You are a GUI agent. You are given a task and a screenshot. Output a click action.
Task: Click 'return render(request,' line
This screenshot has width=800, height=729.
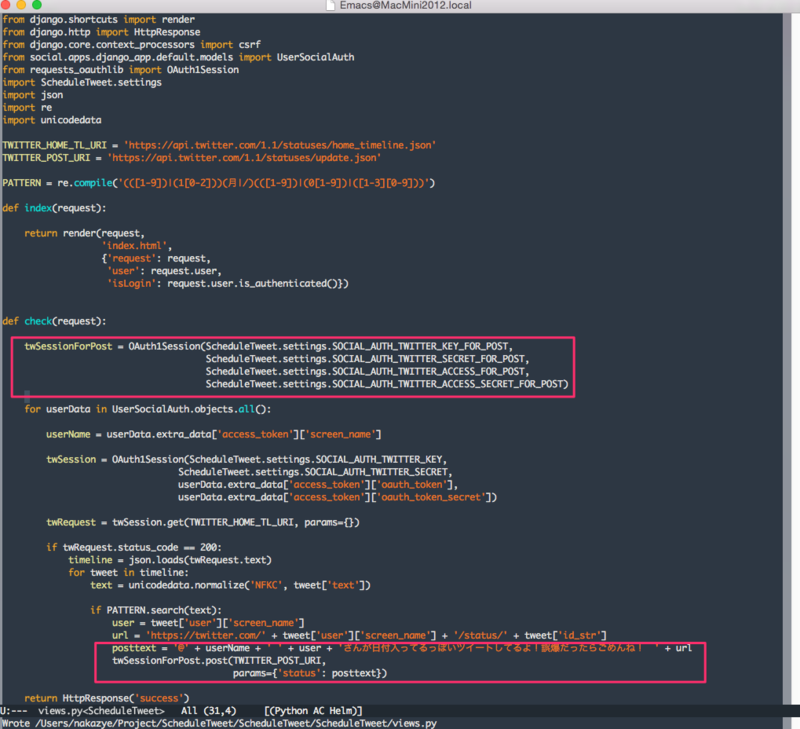(85, 233)
